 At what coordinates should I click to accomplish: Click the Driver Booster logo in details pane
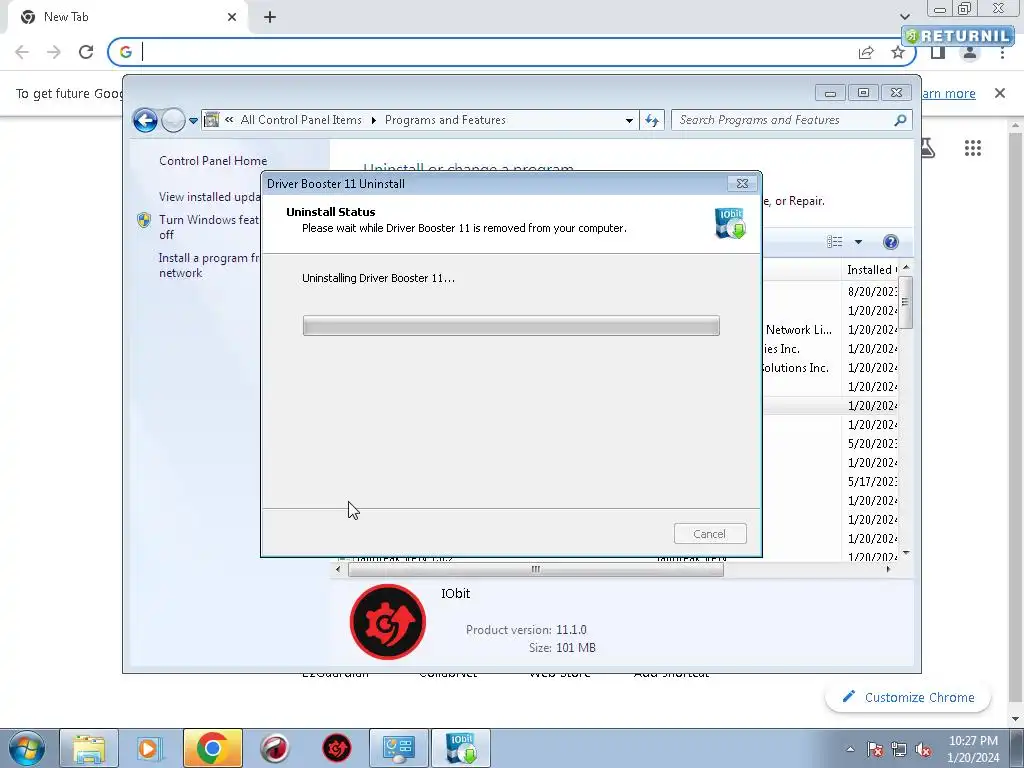388,622
